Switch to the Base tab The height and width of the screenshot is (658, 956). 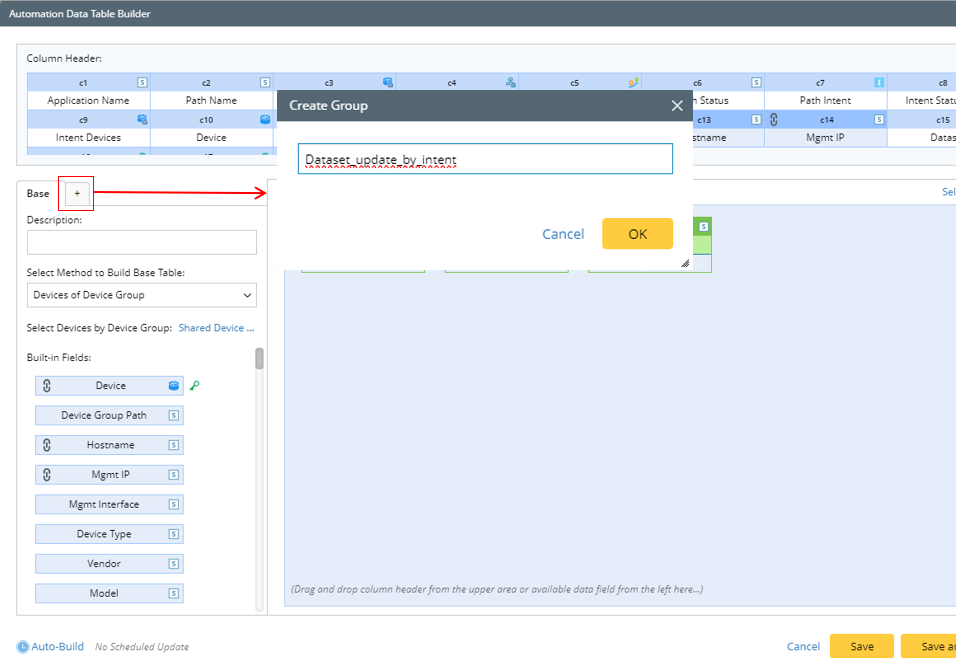(x=38, y=193)
